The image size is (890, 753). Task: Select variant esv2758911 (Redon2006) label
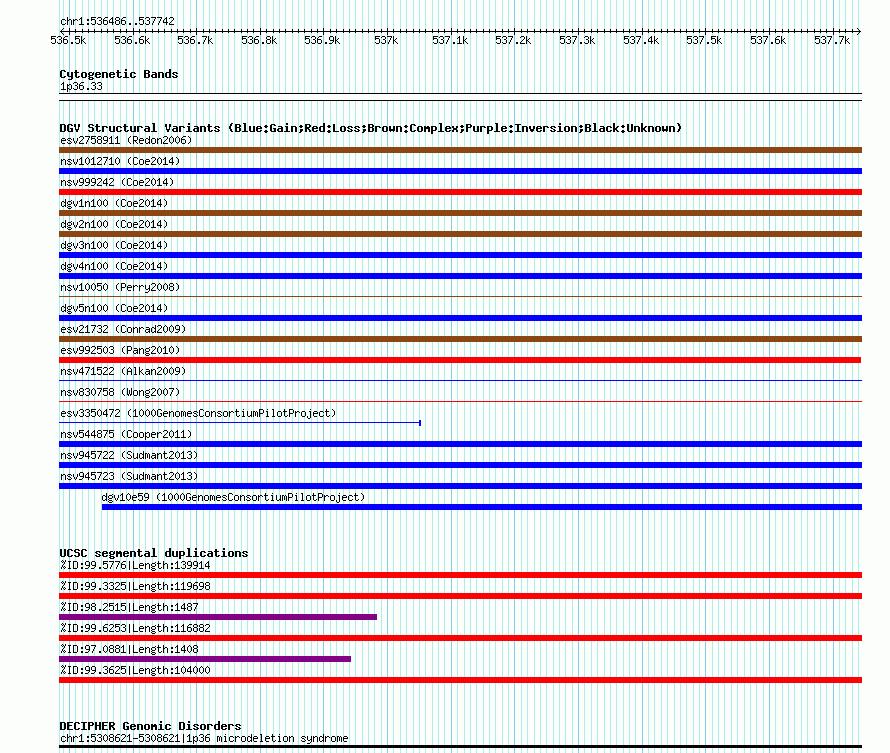(126, 140)
